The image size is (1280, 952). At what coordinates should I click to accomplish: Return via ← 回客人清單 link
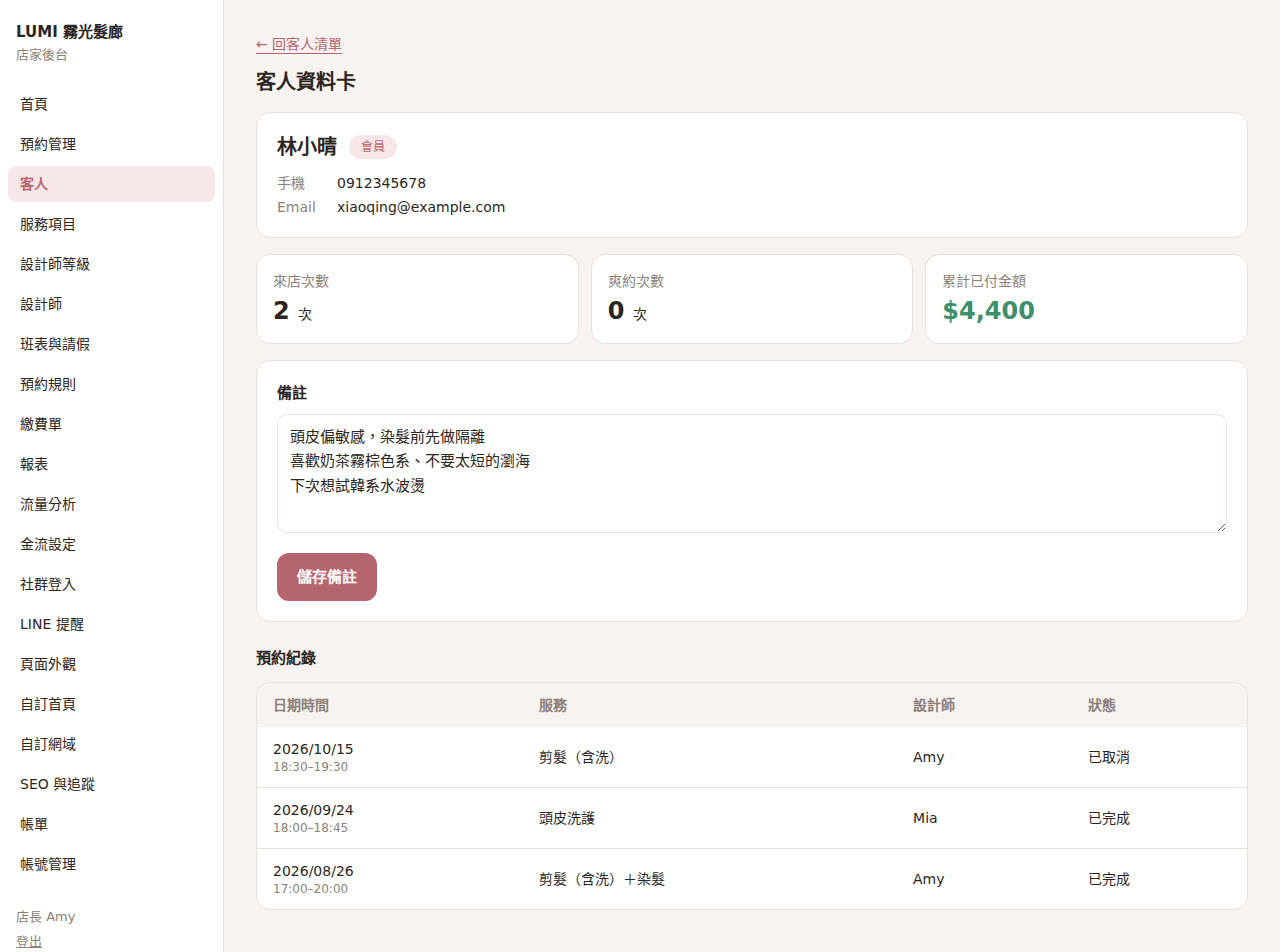[x=299, y=44]
